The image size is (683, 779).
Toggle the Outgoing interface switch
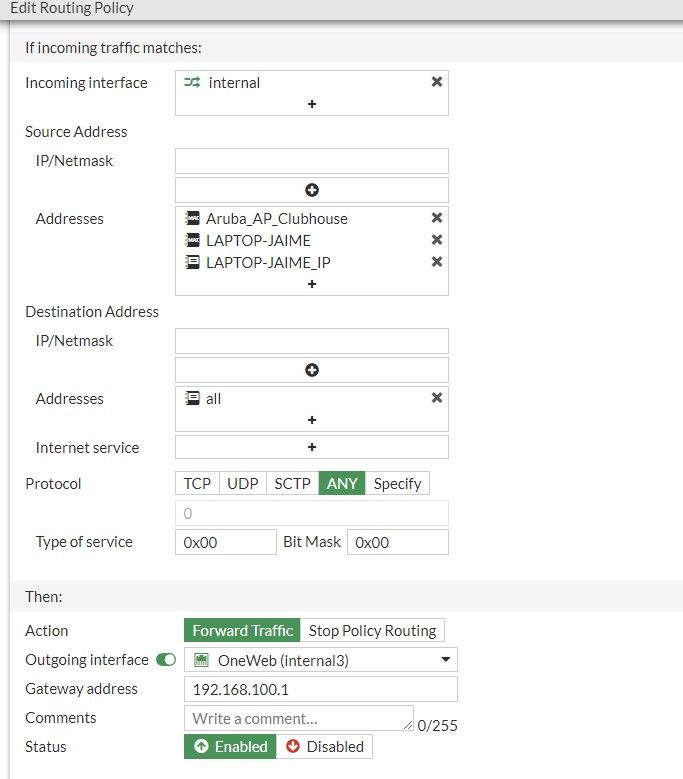tap(166, 660)
